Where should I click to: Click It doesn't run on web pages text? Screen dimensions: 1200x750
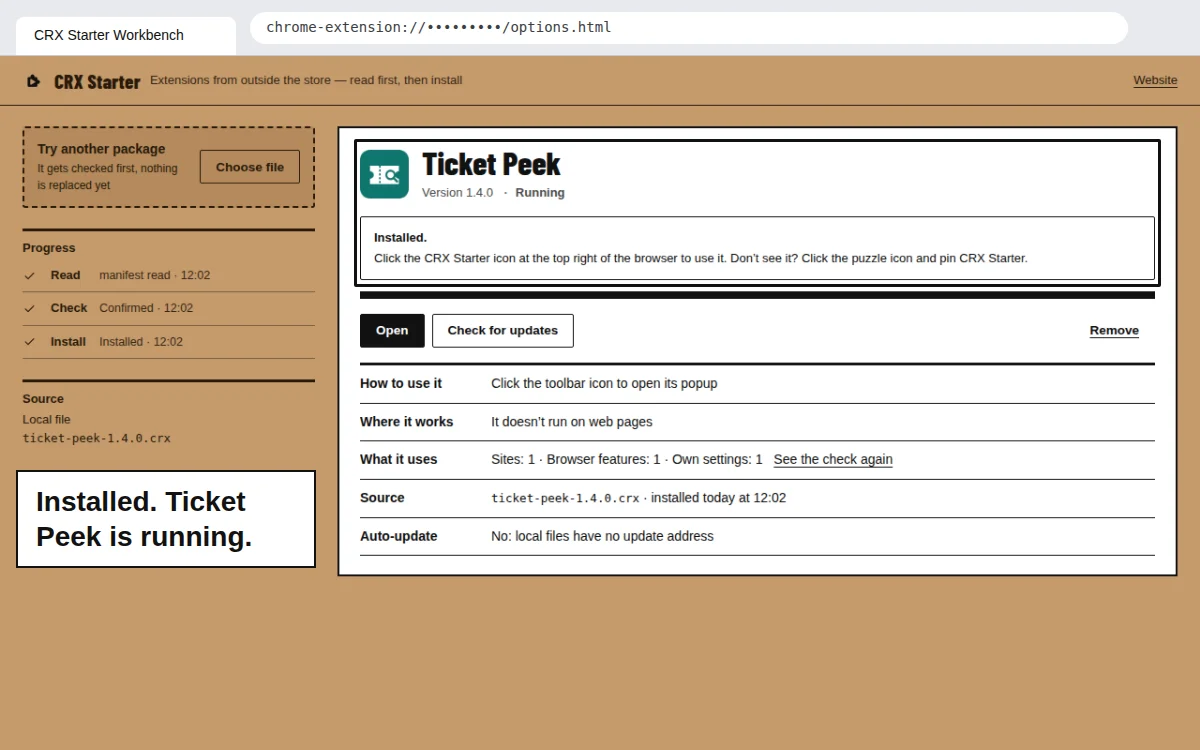[572, 422]
